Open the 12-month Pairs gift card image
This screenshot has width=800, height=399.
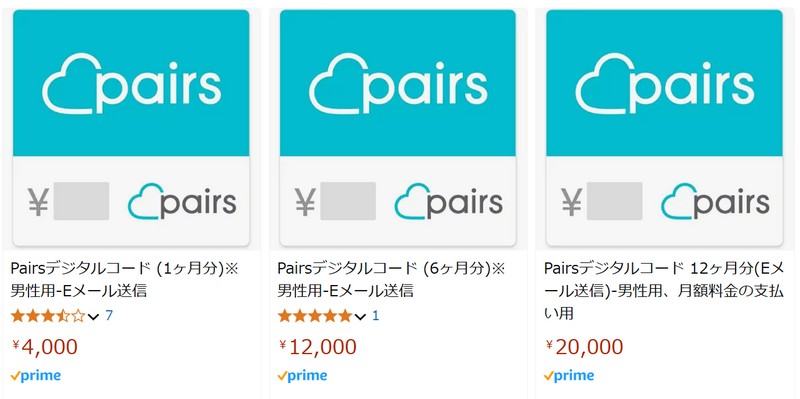[x=664, y=128]
